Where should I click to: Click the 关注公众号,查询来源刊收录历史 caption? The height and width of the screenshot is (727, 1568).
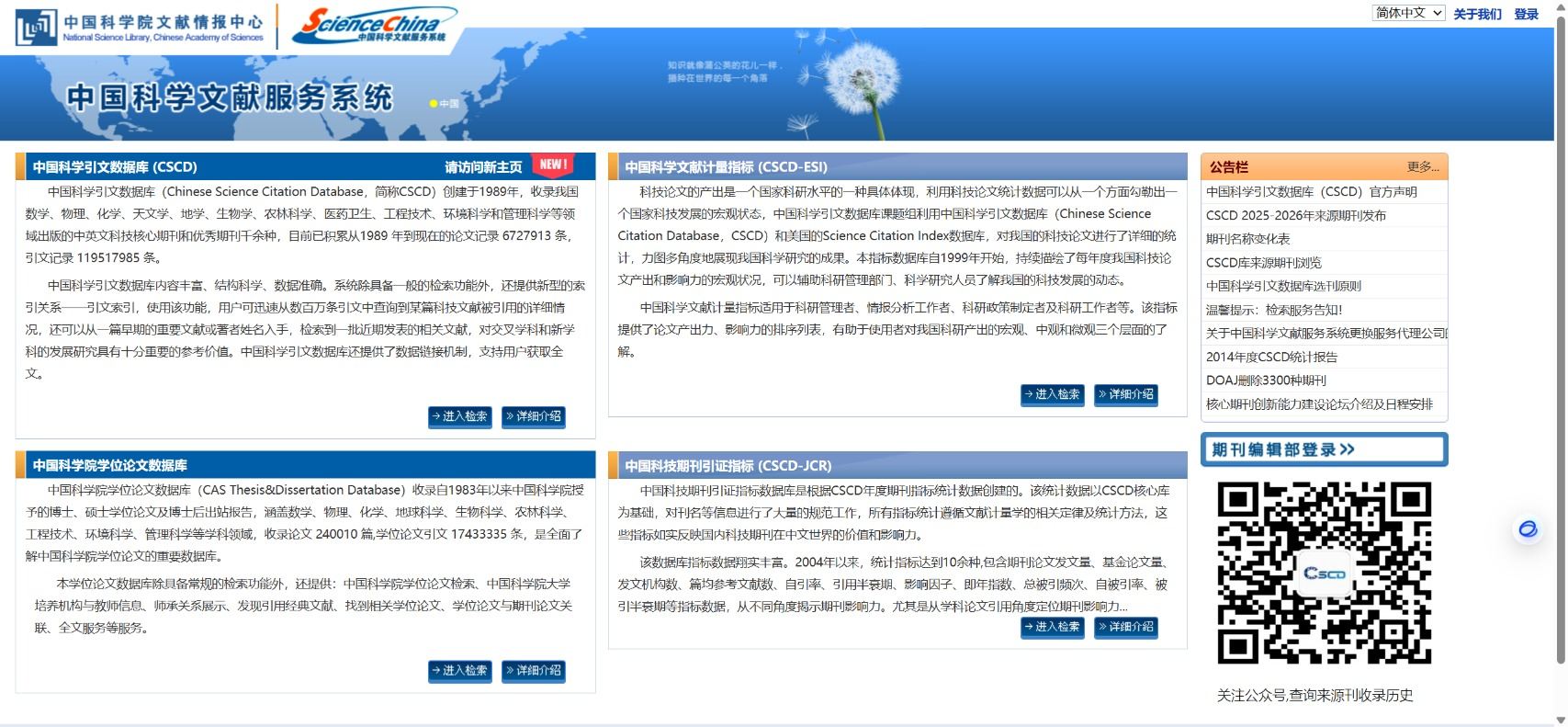1314,696
